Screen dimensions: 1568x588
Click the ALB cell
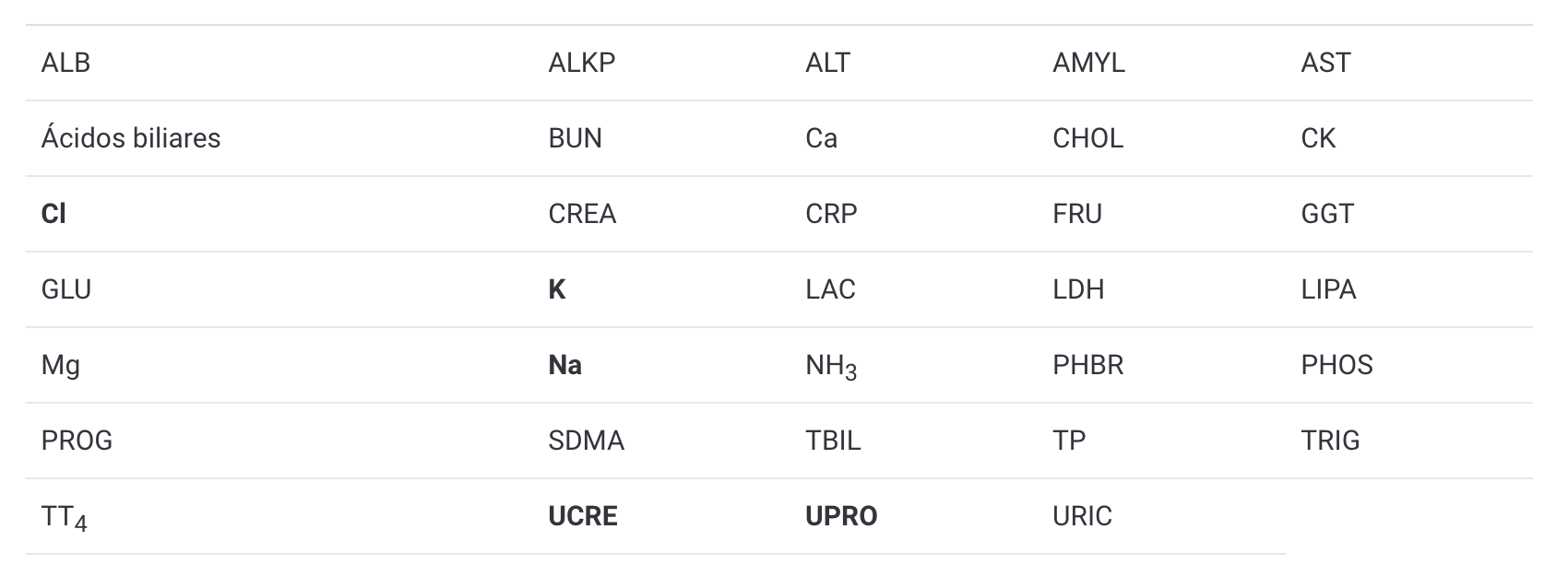pos(65,63)
